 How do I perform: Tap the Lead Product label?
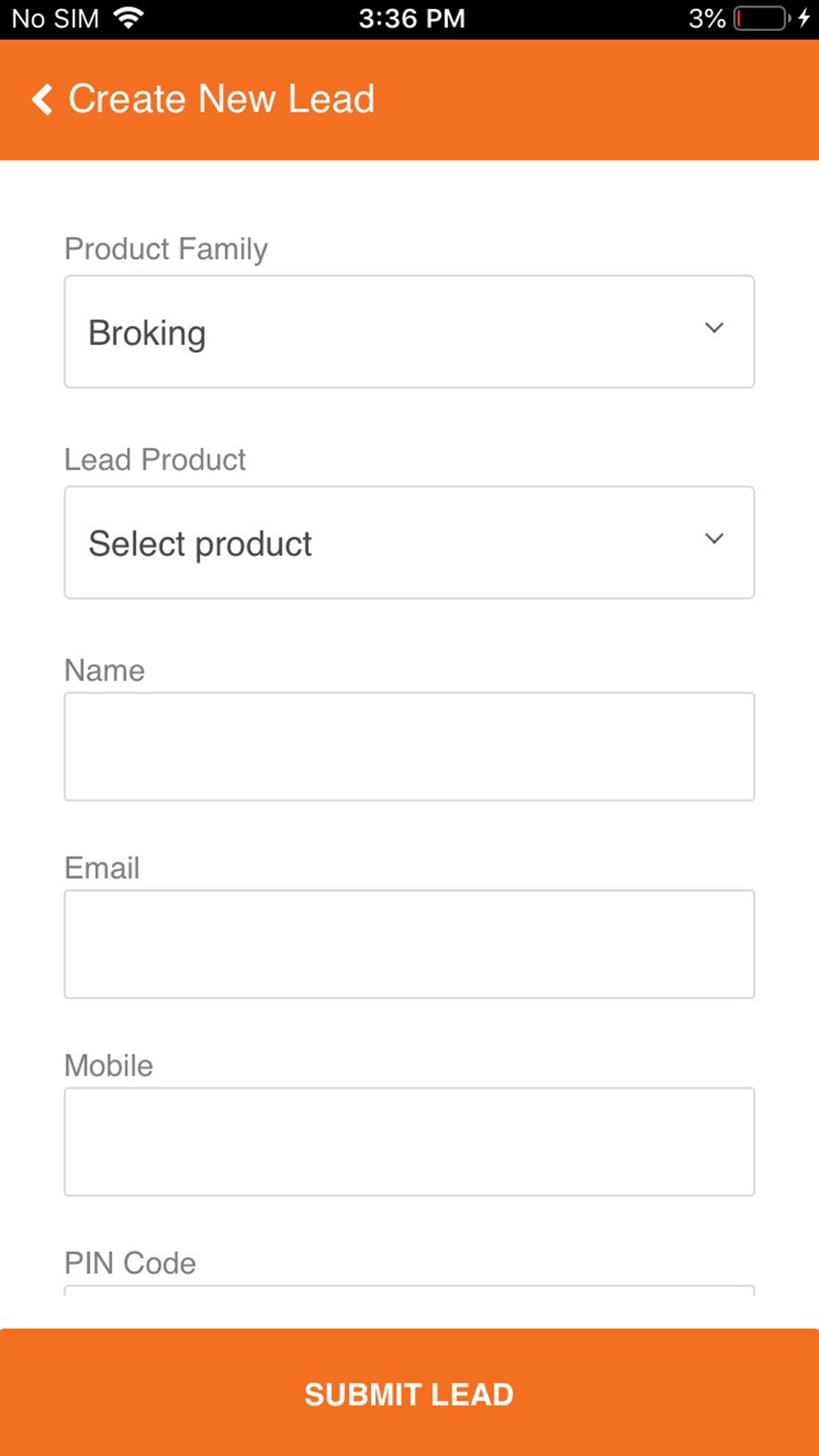(x=155, y=460)
